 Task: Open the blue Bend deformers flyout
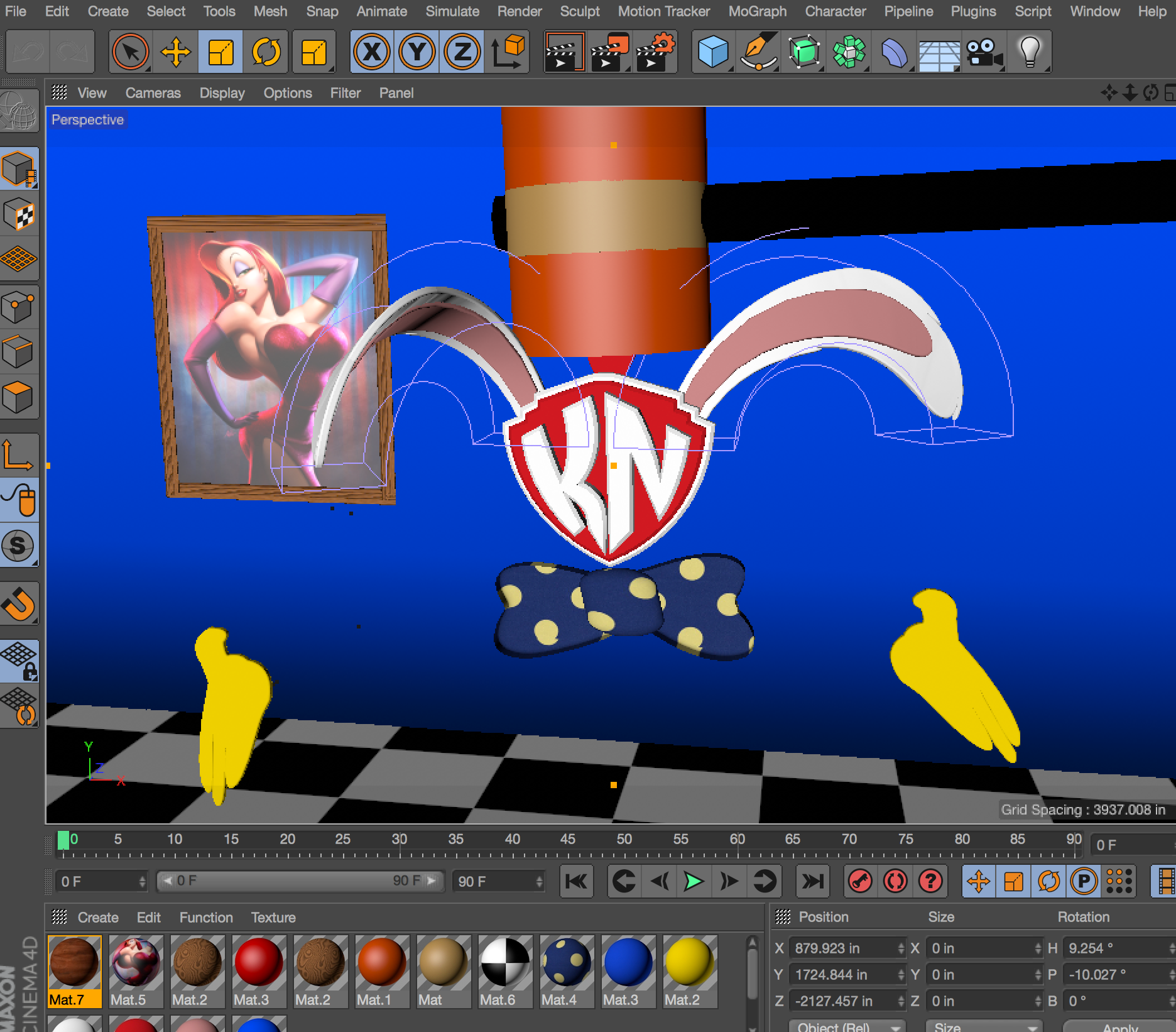click(x=894, y=52)
